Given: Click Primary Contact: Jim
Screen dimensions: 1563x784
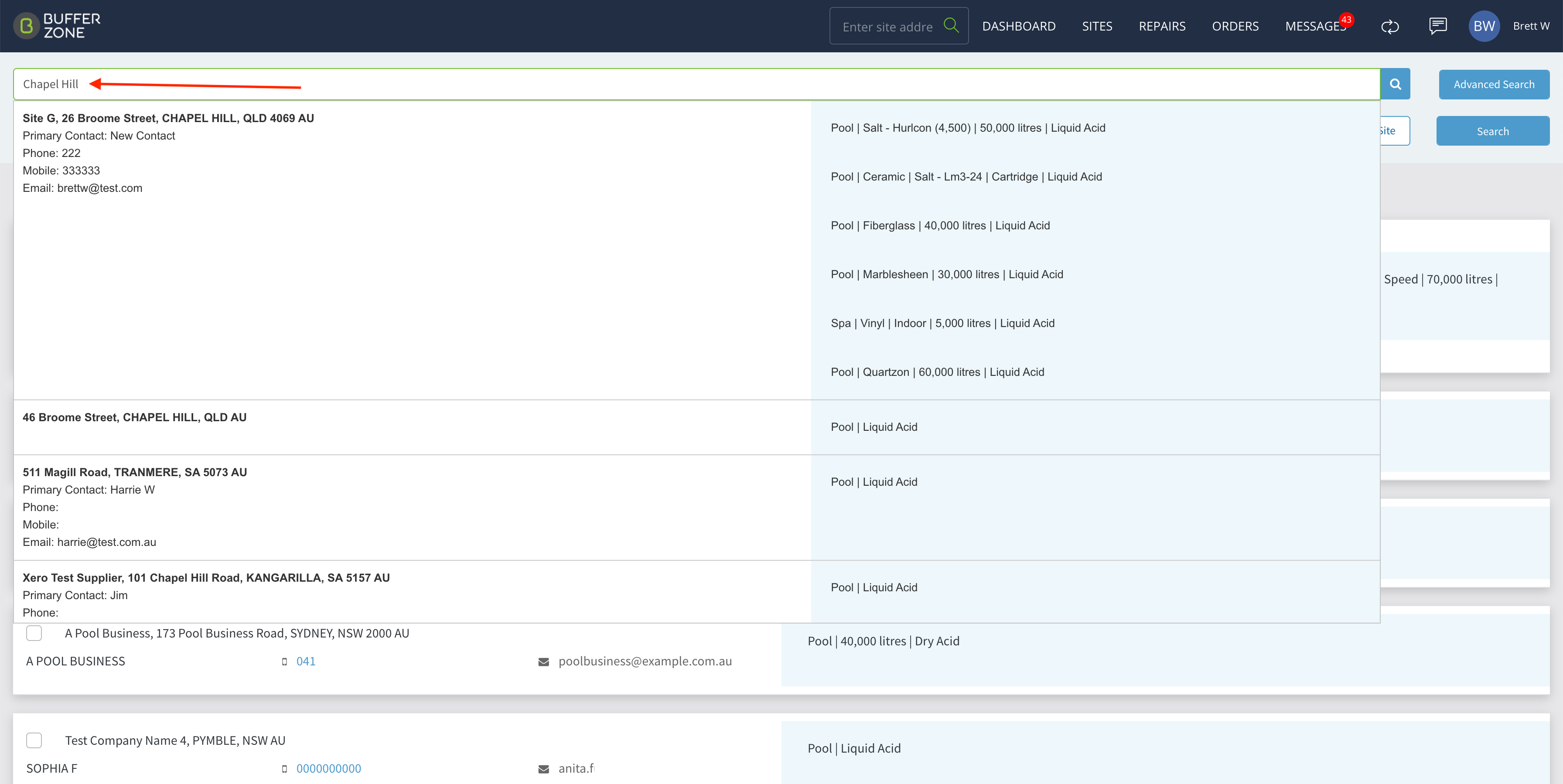Looking at the screenshot, I should pos(75,595).
